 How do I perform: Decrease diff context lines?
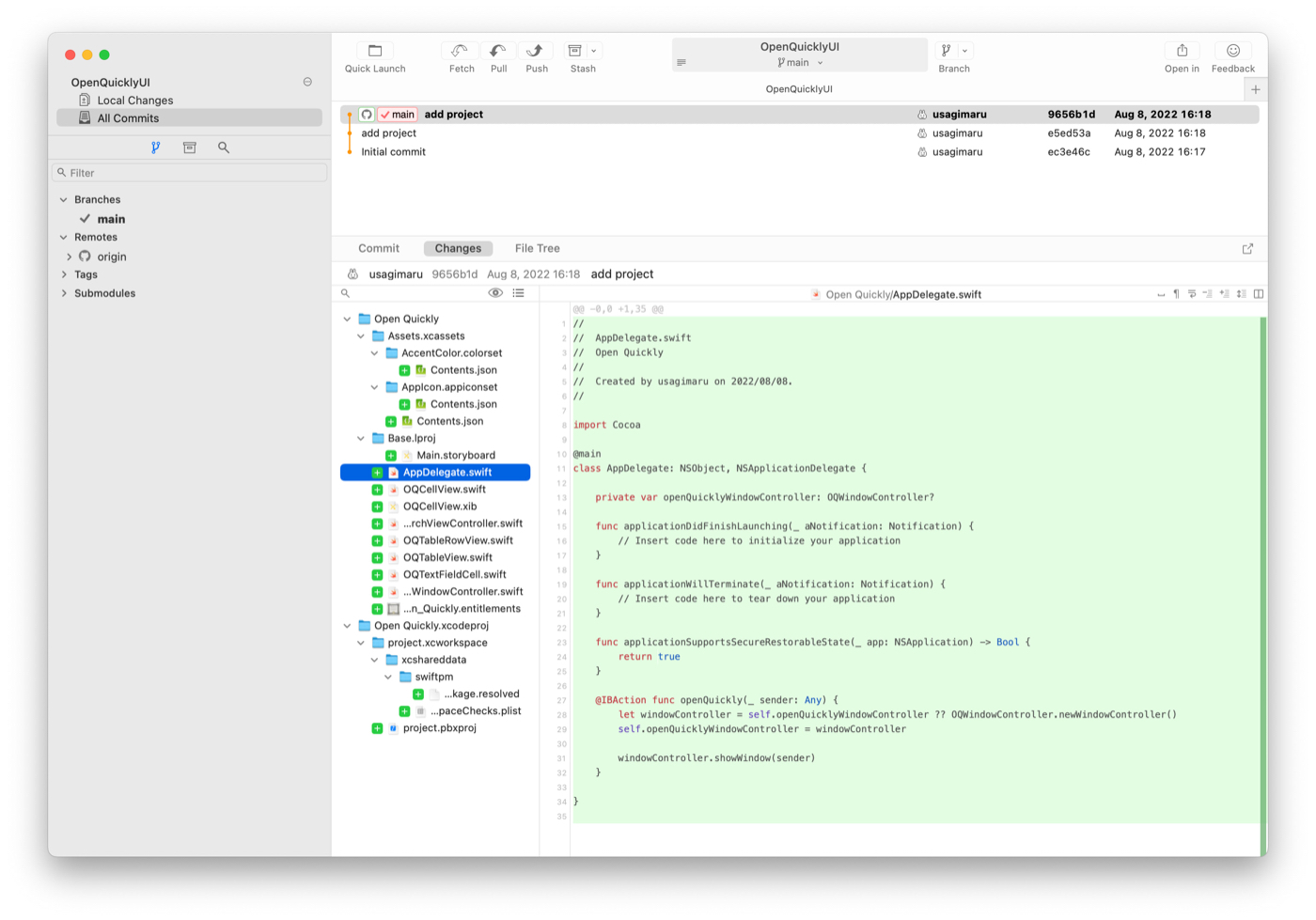pyautogui.click(x=1208, y=294)
